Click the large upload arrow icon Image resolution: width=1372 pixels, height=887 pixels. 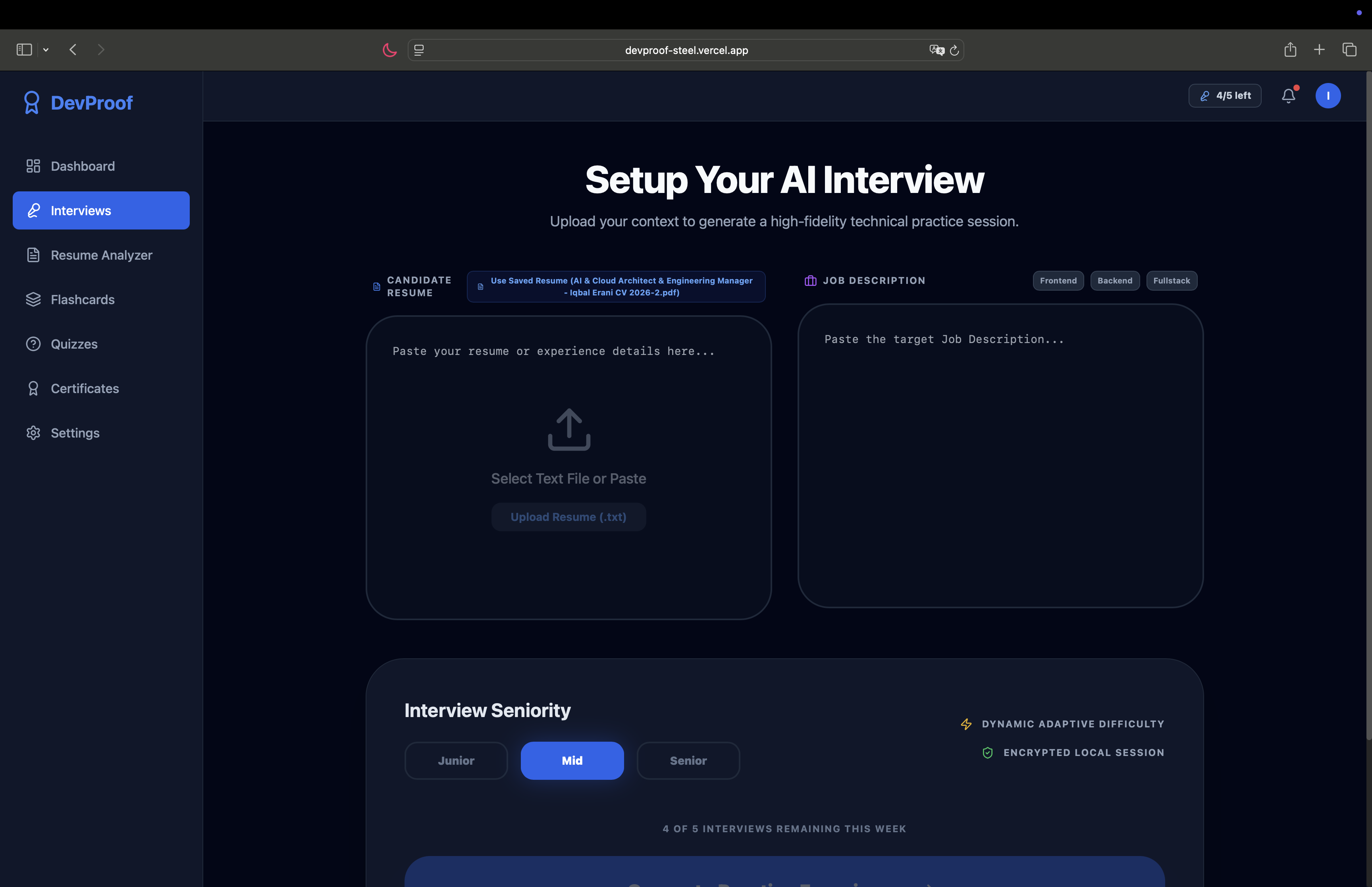tap(568, 429)
